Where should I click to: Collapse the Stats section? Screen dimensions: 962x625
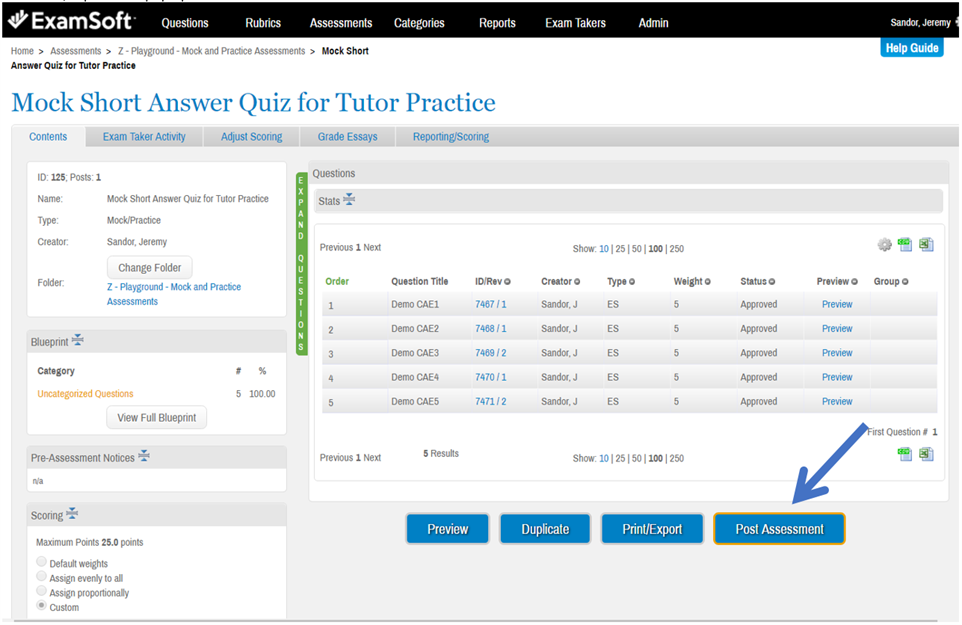click(x=349, y=200)
